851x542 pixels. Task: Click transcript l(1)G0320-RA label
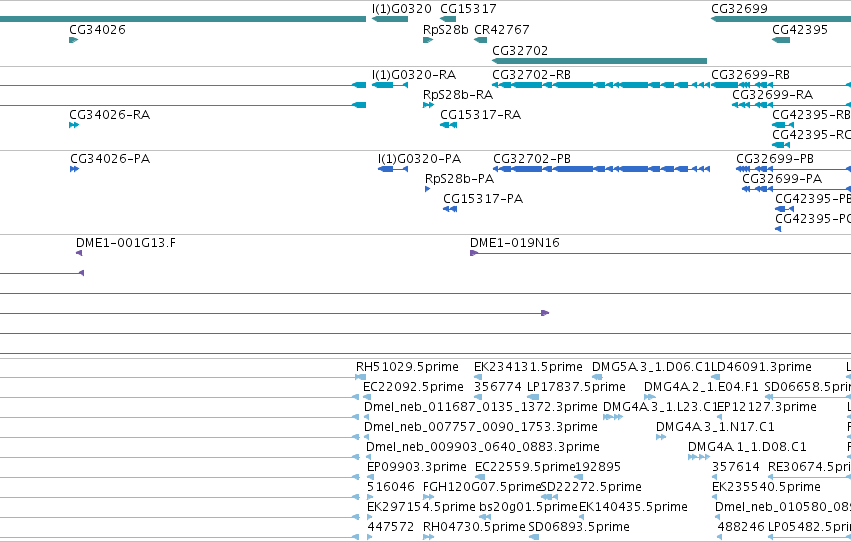414,75
